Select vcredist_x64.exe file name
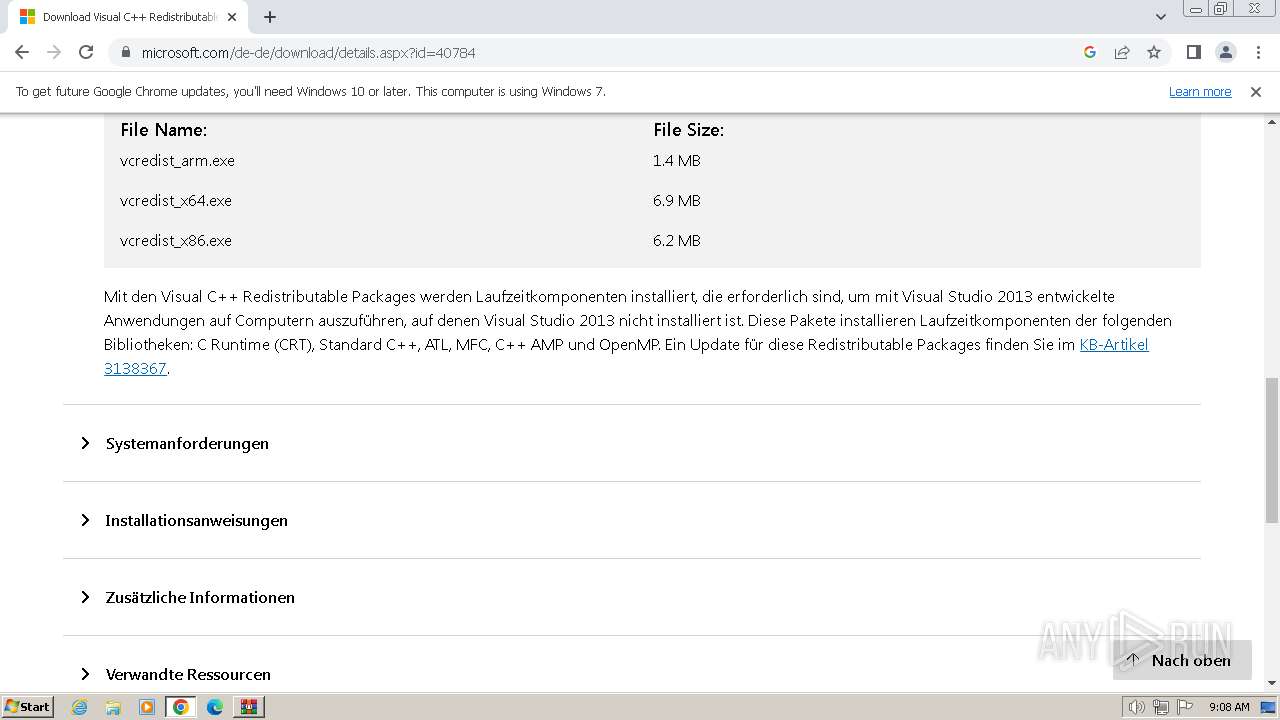Viewport: 1280px width, 720px height. [x=176, y=200]
